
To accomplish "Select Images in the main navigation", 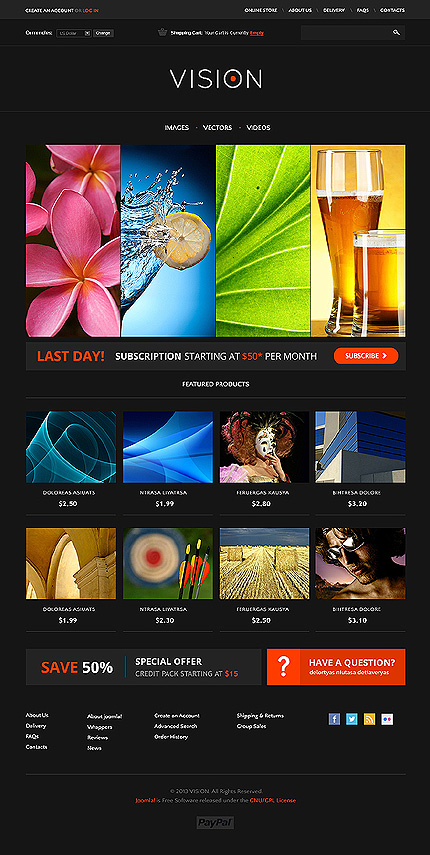I will point(177,128).
